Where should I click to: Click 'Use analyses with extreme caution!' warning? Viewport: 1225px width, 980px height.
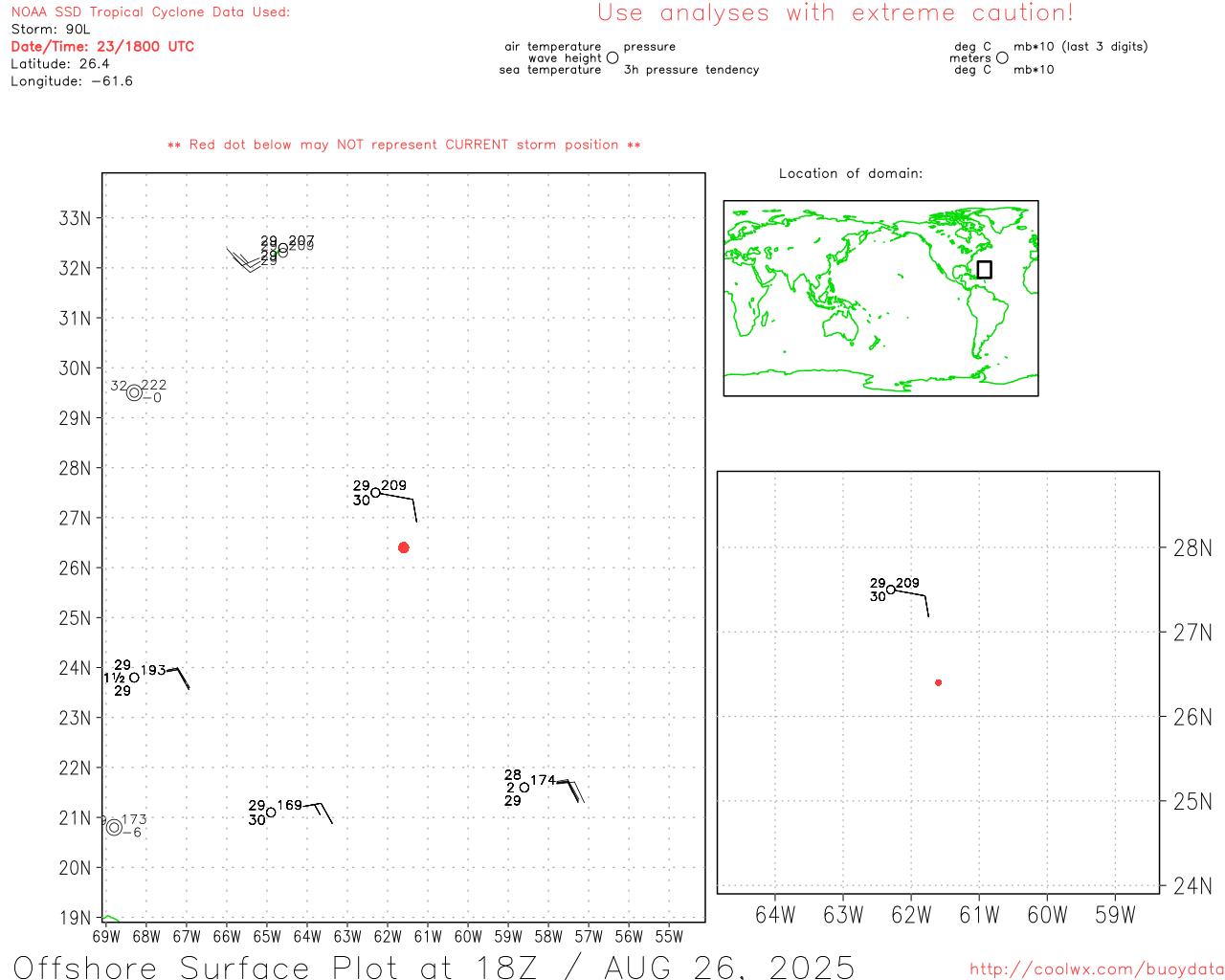(835, 13)
